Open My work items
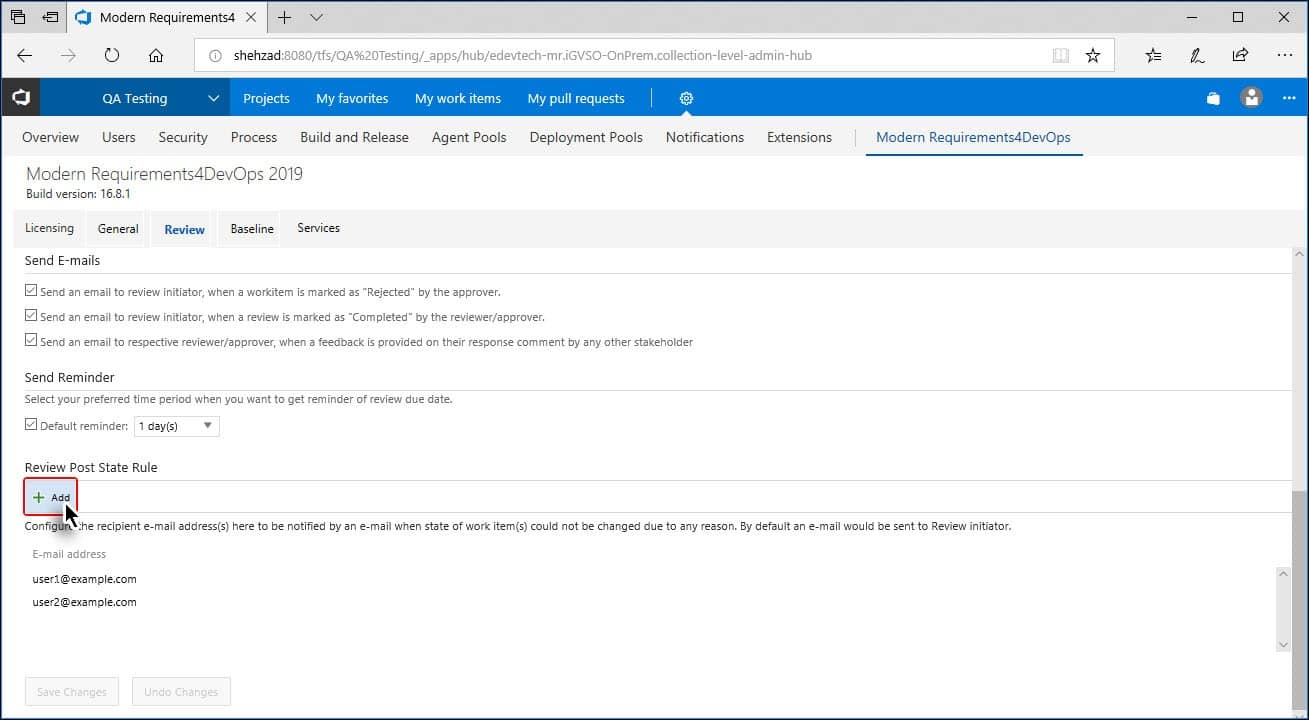 click(458, 98)
